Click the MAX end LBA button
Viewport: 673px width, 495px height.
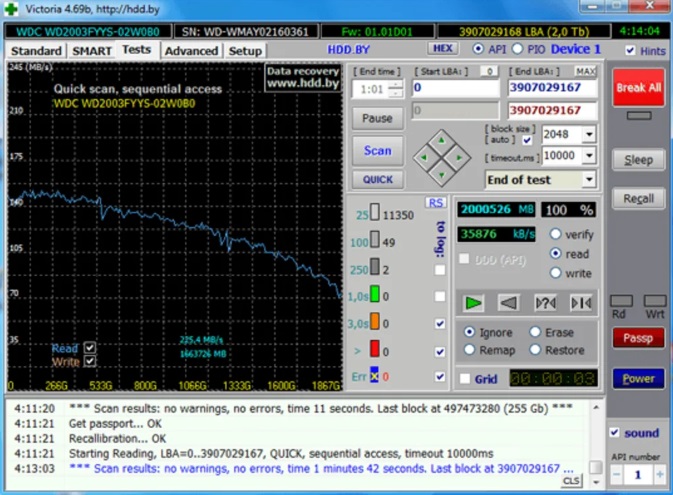586,71
